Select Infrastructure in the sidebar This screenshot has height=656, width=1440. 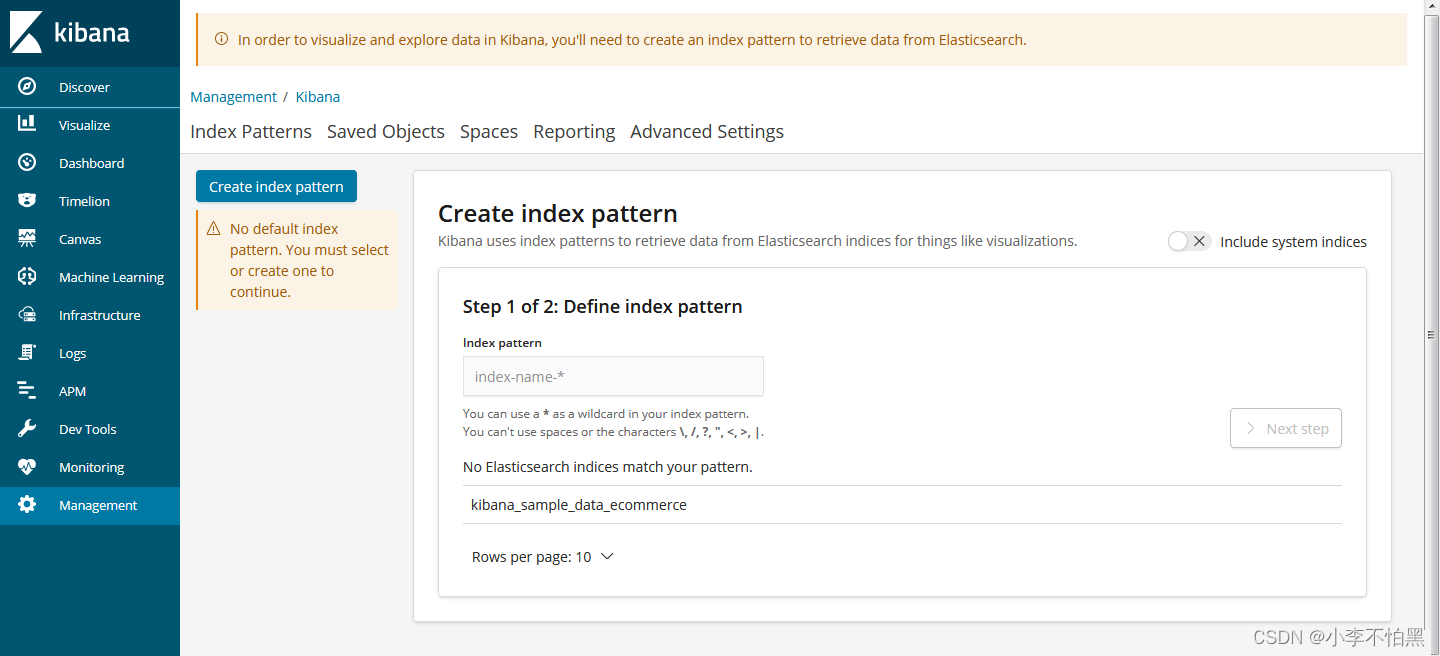click(x=90, y=315)
